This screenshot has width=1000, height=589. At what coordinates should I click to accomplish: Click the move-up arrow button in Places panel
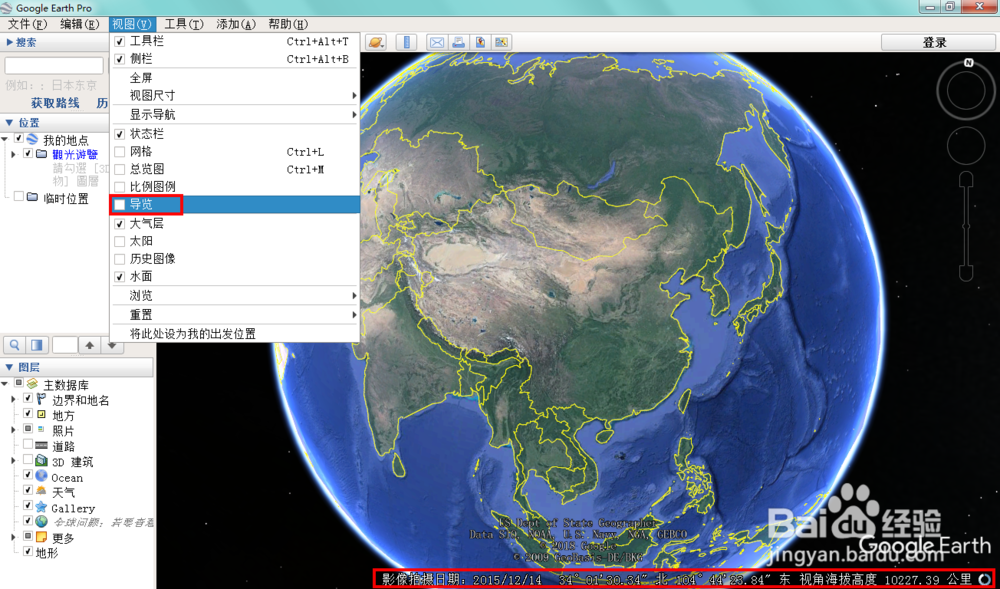tap(90, 345)
